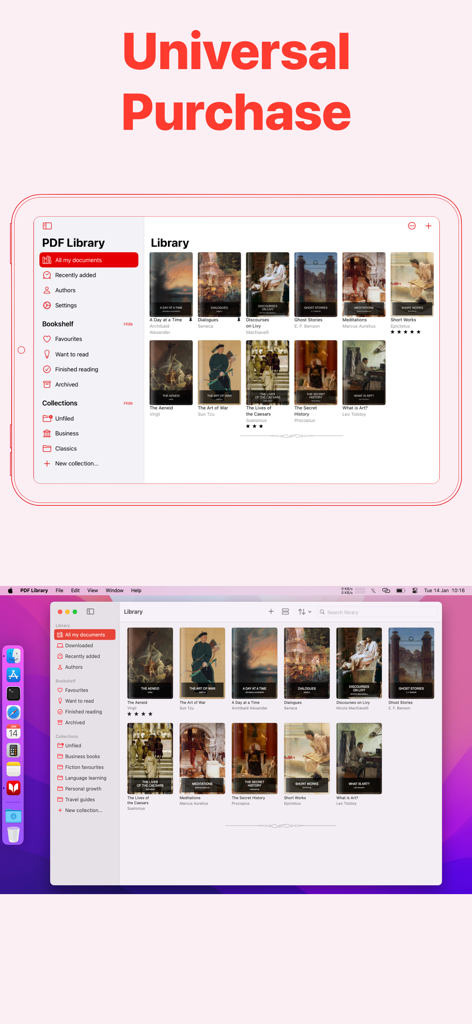
Task: Open the Window menu
Action: (x=114, y=590)
